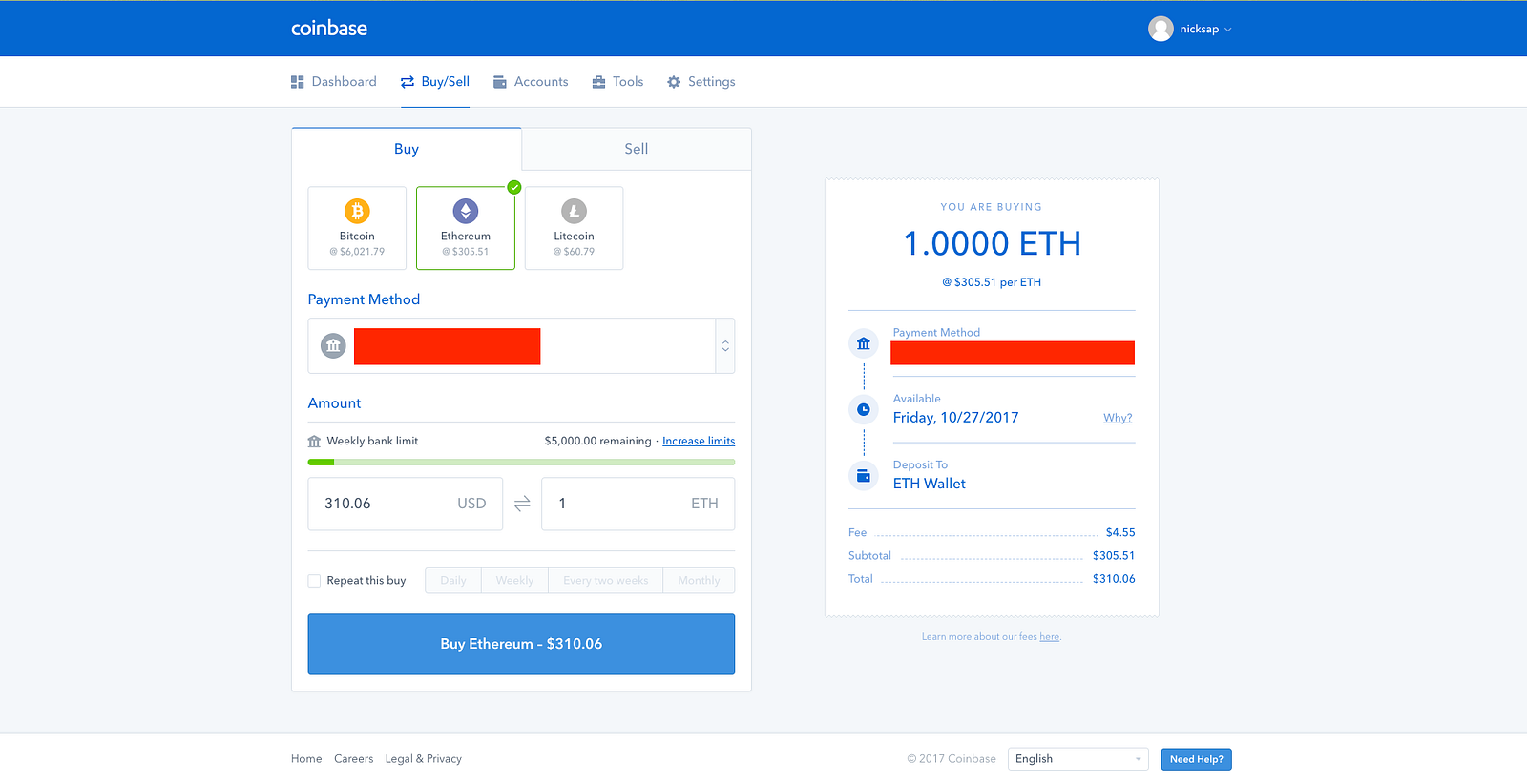Screen dimensions: 1527x784
Task: Click the Why? link
Action: [x=1118, y=418]
